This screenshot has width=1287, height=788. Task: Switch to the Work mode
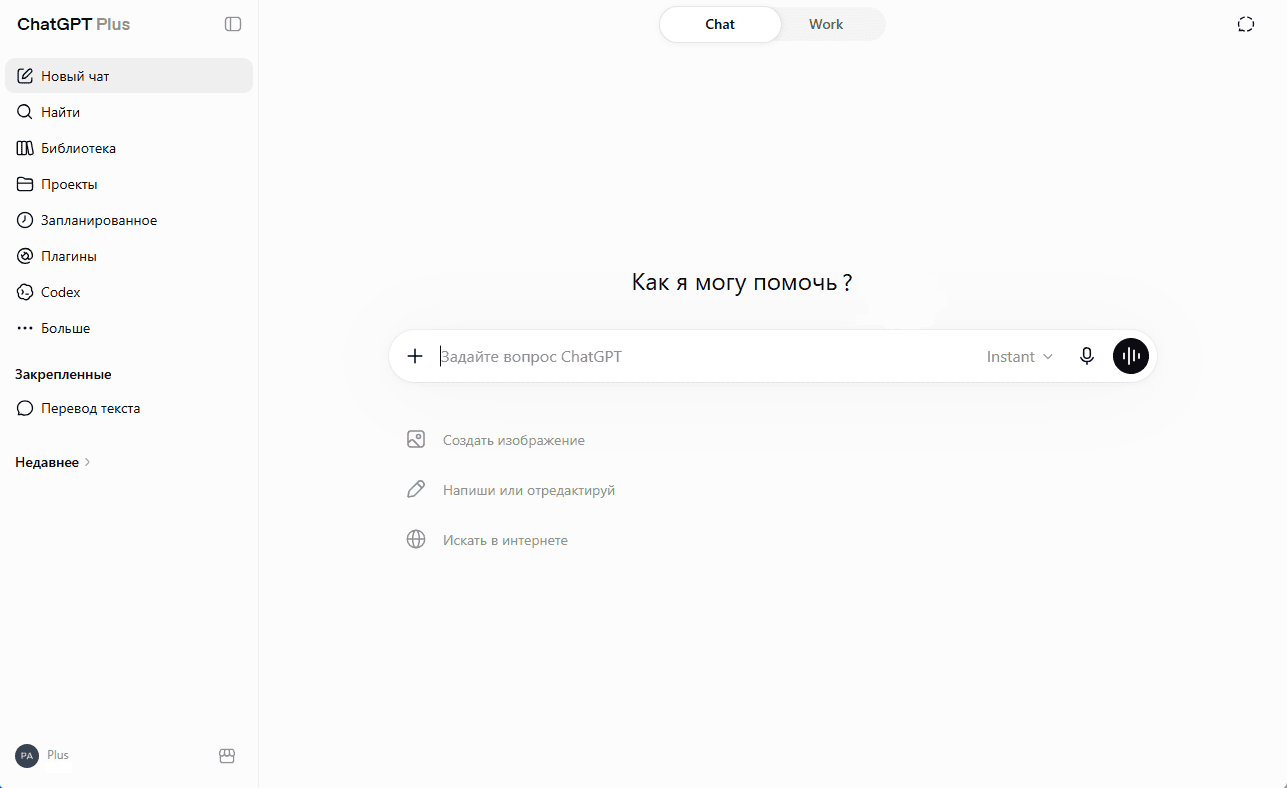[826, 25]
